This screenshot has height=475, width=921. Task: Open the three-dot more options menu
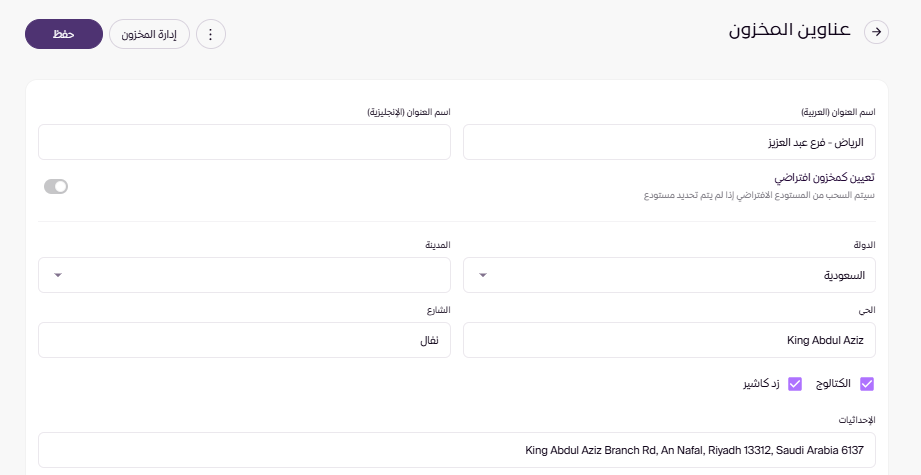tap(210, 34)
